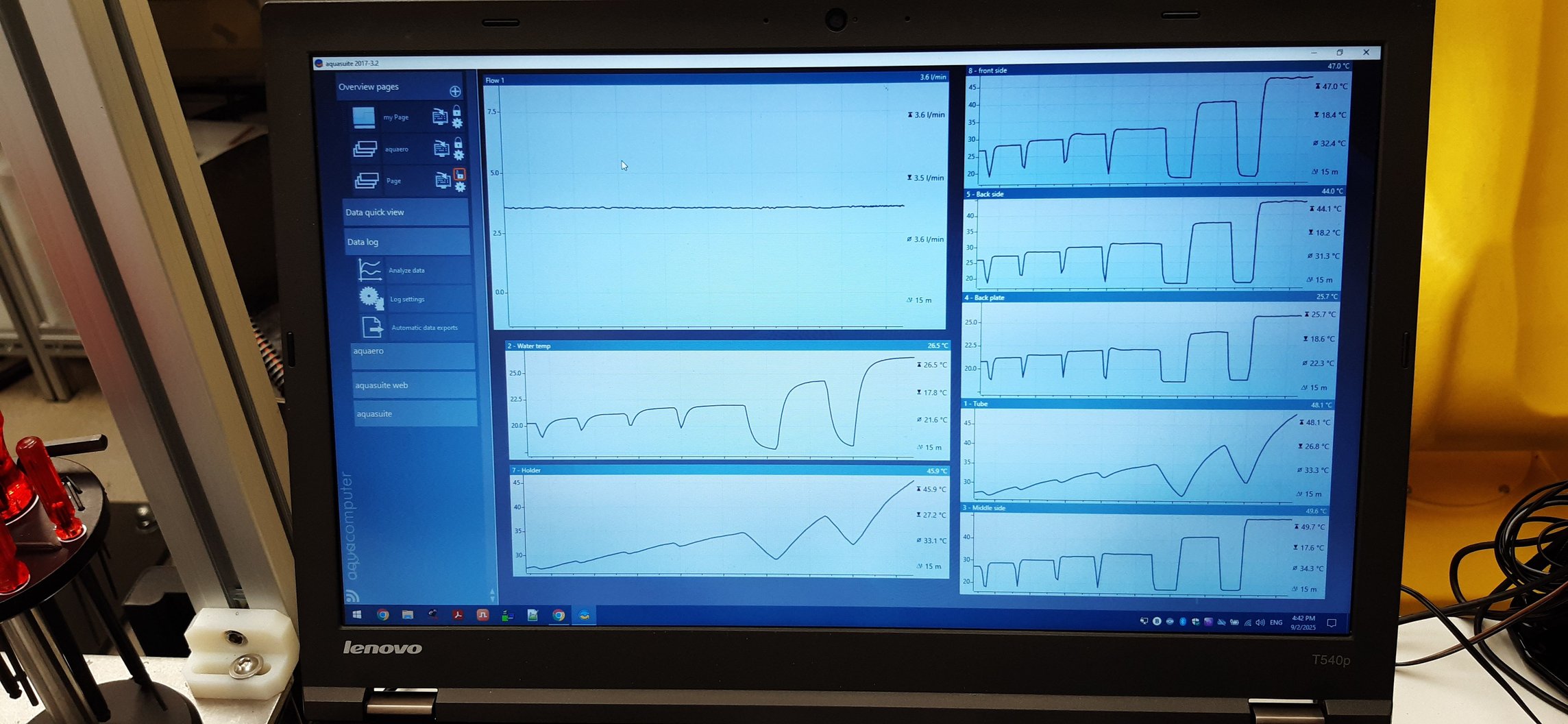This screenshot has height=724, width=1568.
Task: Select the my Page overview page
Action: click(x=395, y=117)
